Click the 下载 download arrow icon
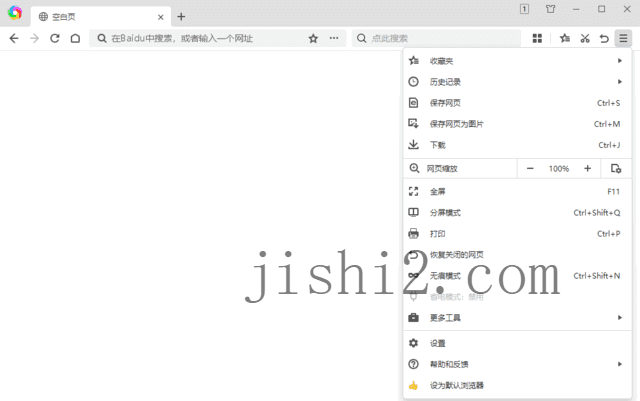 (x=413, y=145)
